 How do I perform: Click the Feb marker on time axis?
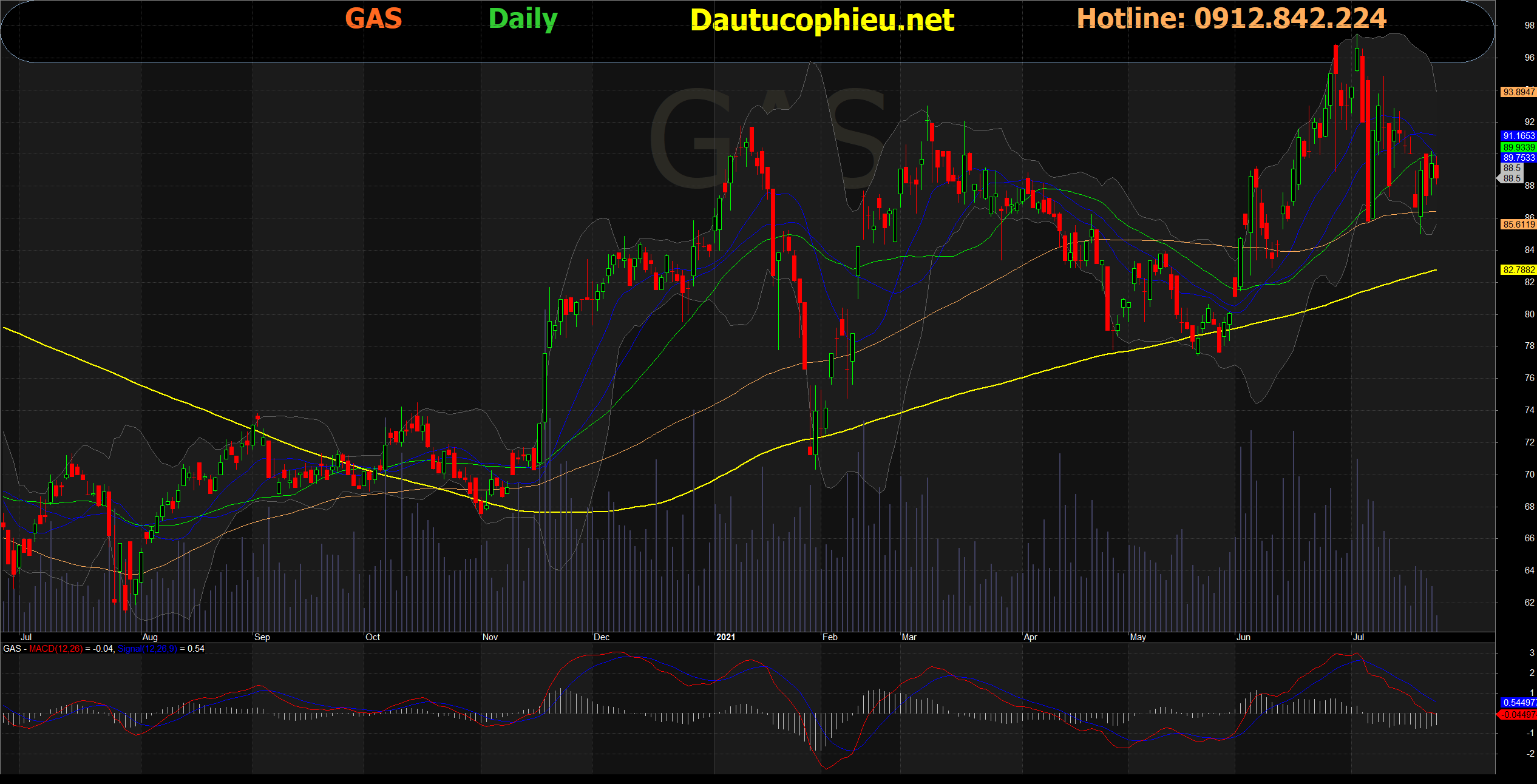tap(830, 637)
